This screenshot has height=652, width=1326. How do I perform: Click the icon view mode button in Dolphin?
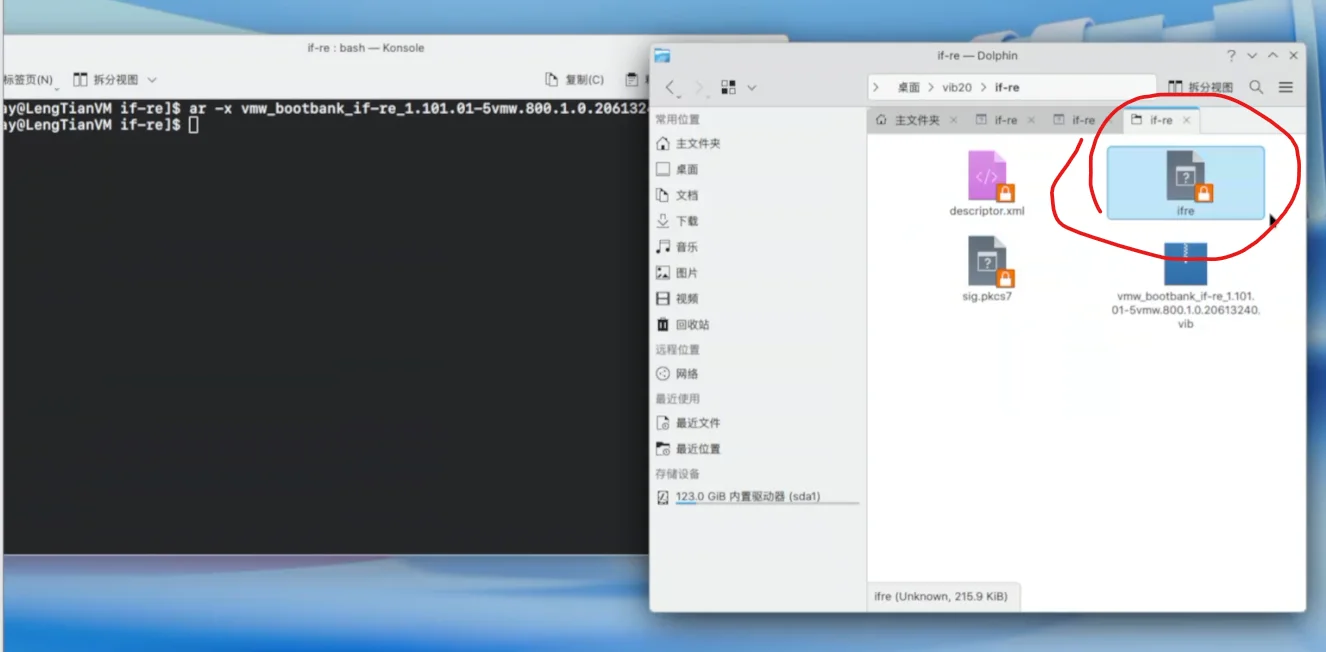728,88
